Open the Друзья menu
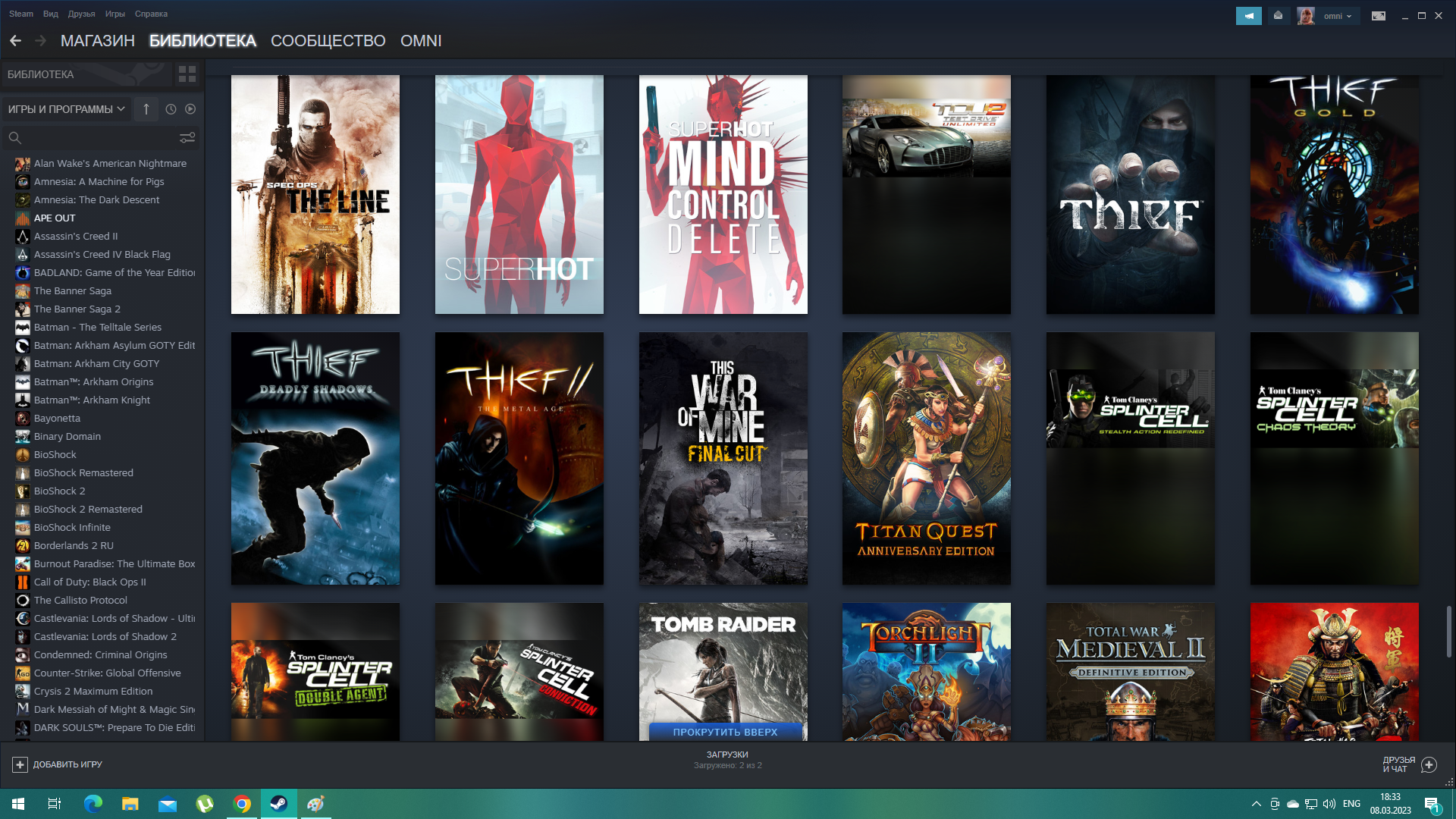 [81, 14]
